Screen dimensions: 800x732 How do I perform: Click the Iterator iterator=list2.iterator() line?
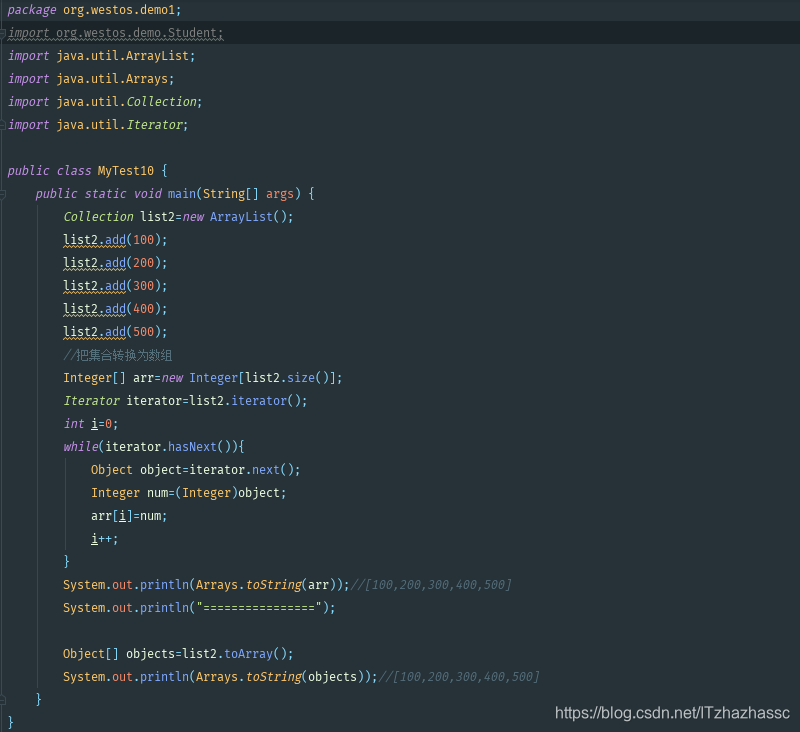(x=185, y=401)
